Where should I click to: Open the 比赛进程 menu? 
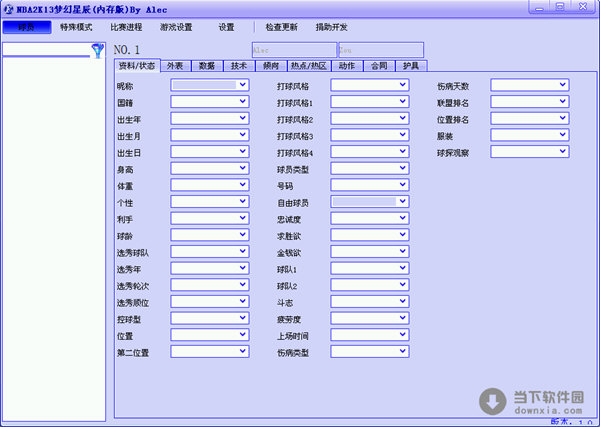[x=126, y=27]
